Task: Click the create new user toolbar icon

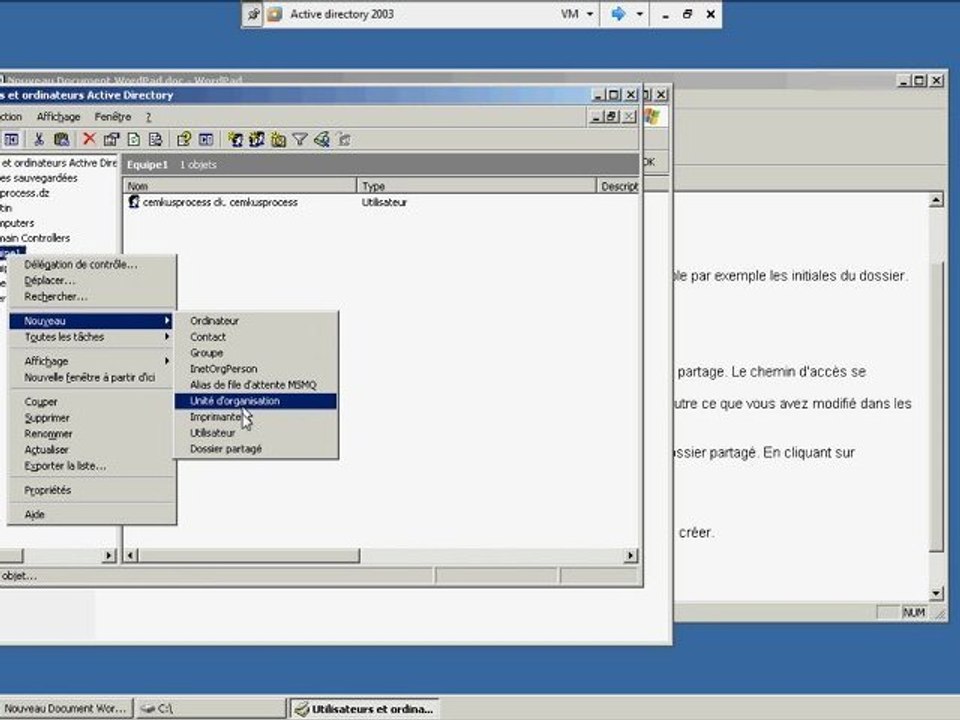Action: [235, 140]
